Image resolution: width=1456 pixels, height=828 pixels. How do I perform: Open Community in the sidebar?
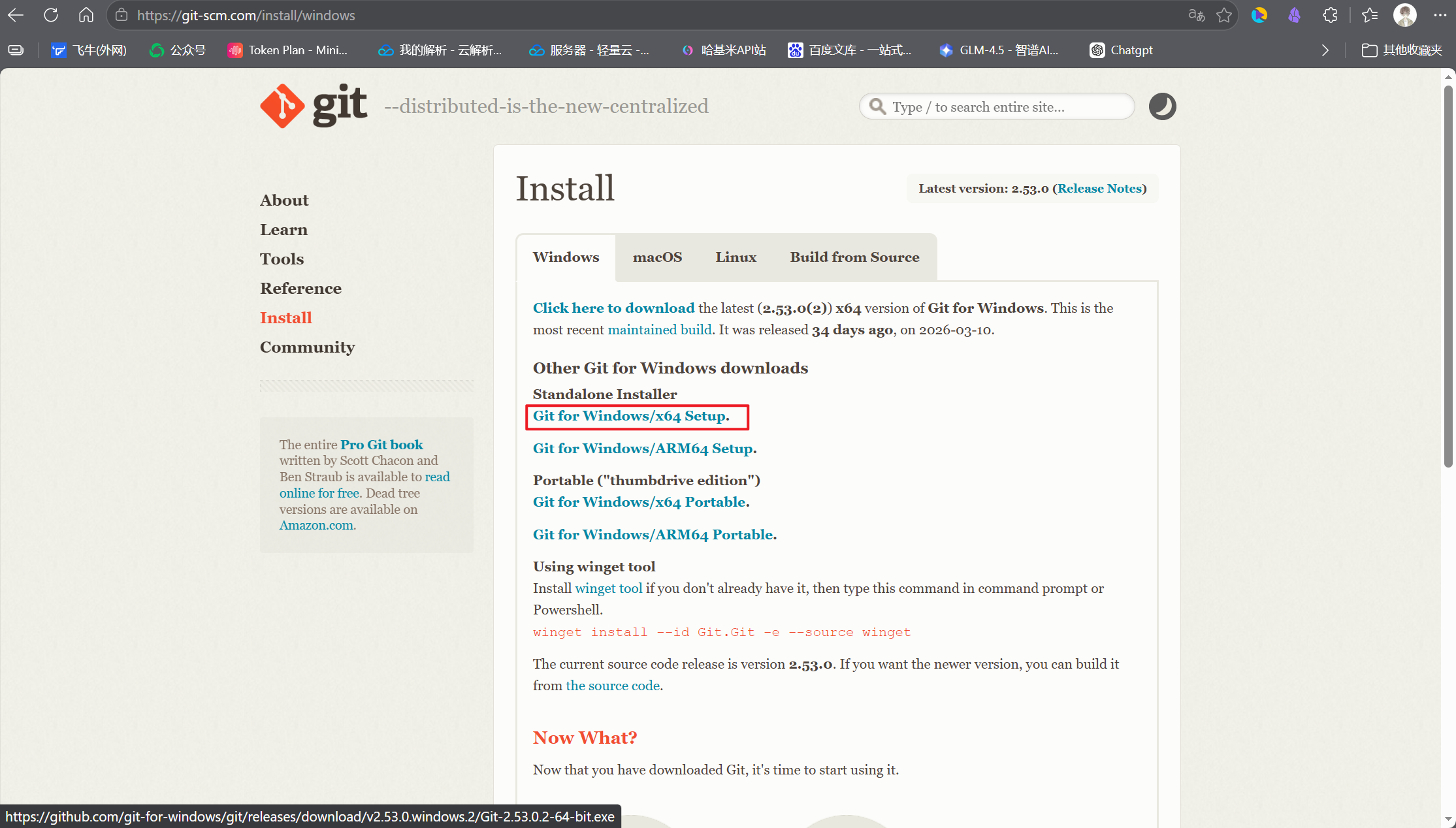tap(307, 347)
